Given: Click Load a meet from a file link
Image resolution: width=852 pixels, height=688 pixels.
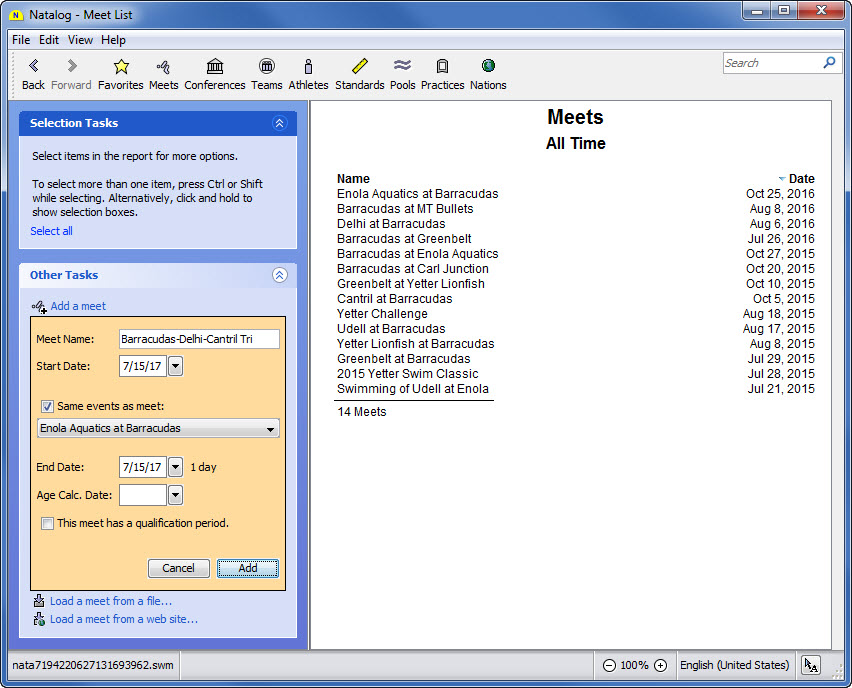Looking at the screenshot, I should tap(111, 601).
